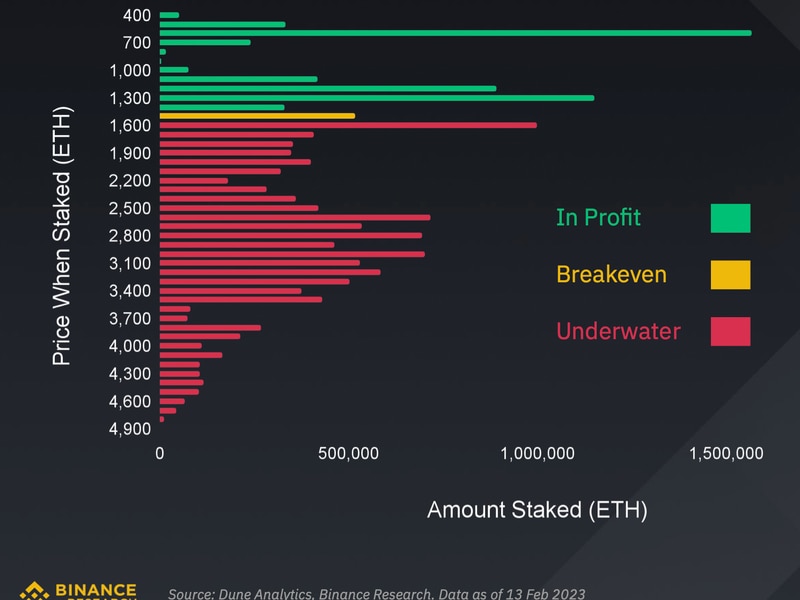Click the 1,500,000 x-axis tick label
The width and height of the screenshot is (800, 600).
tap(725, 454)
